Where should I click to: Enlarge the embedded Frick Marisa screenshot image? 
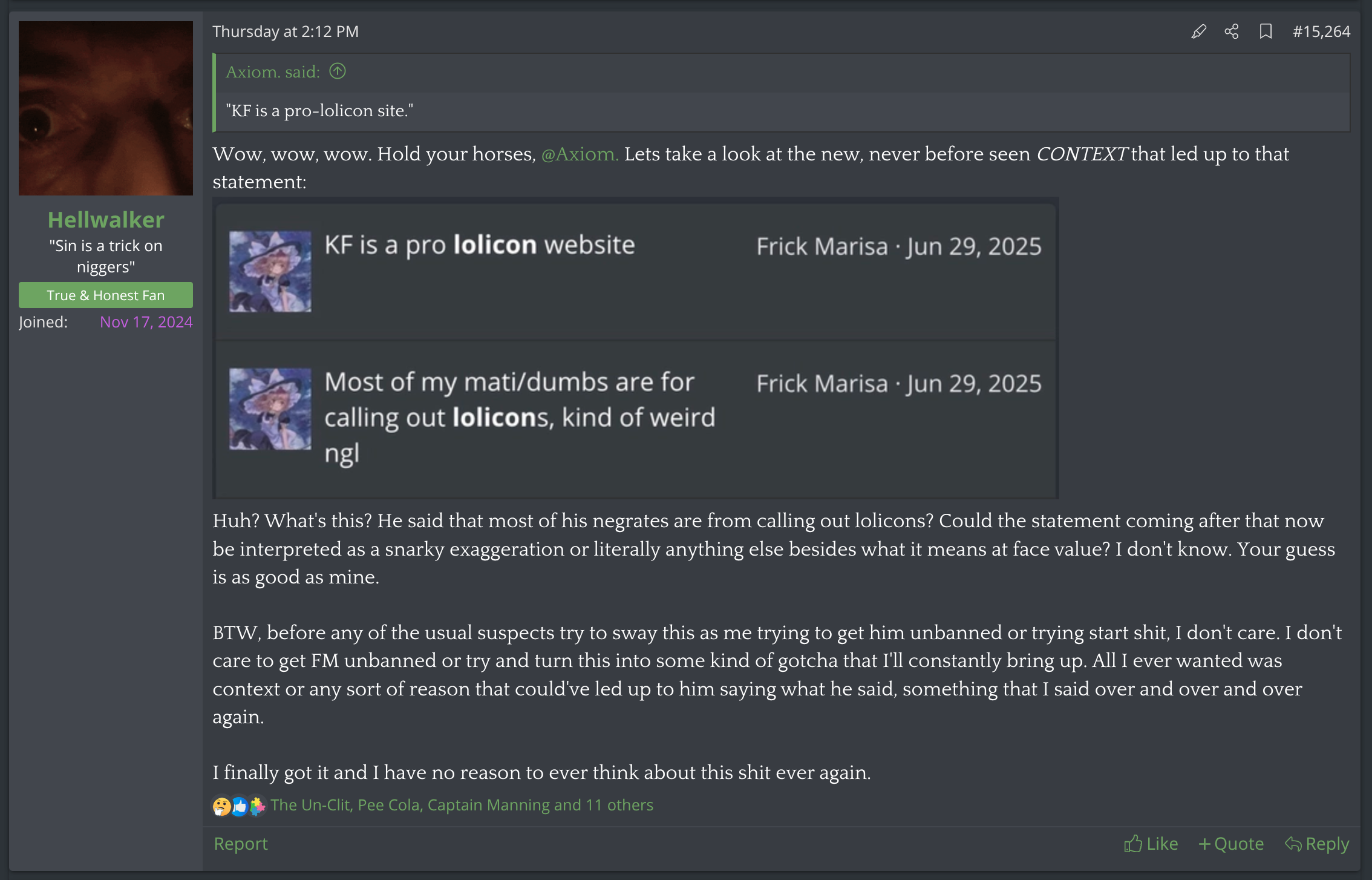pyautogui.click(x=635, y=348)
